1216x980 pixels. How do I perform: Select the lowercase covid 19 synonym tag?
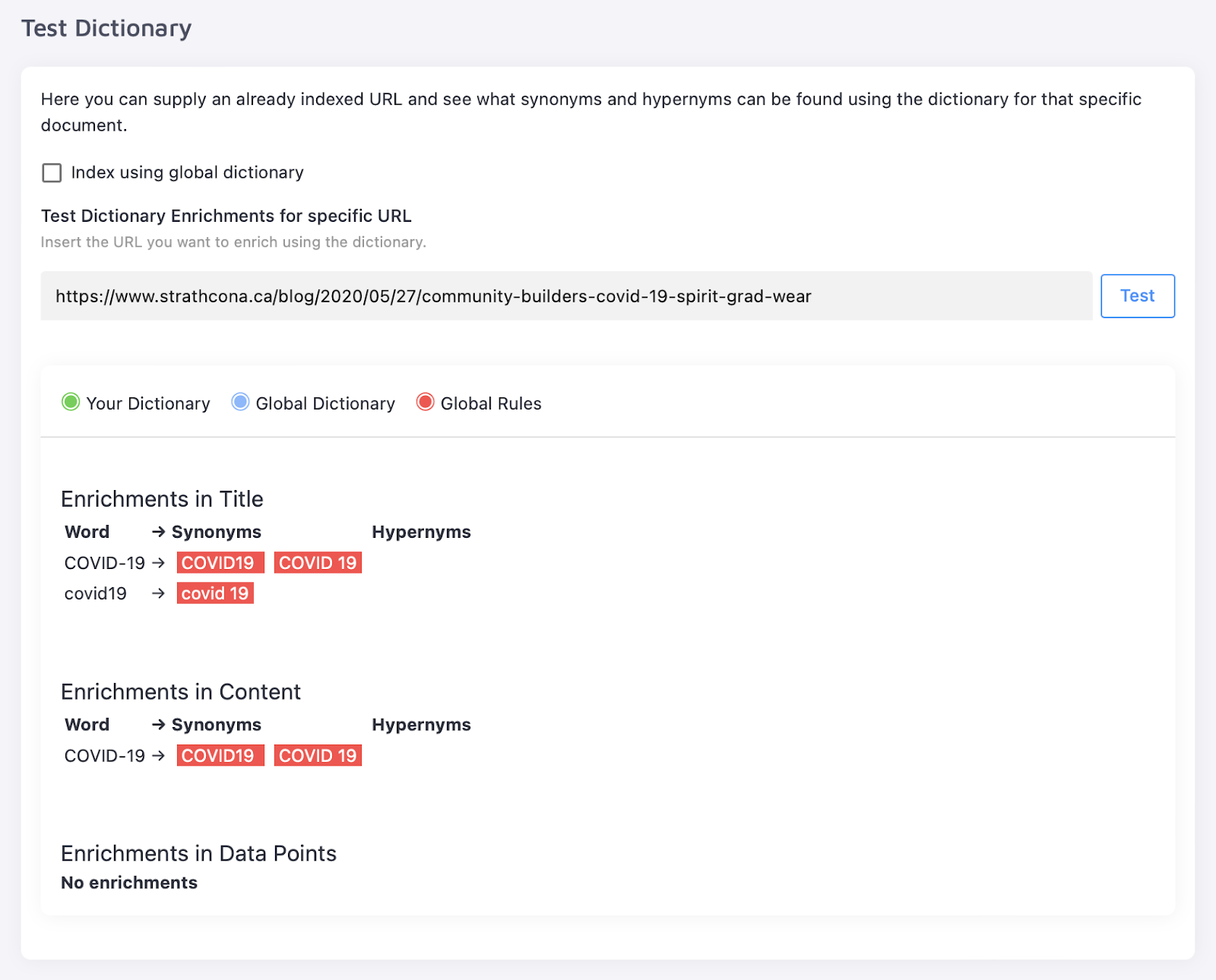[x=215, y=593]
